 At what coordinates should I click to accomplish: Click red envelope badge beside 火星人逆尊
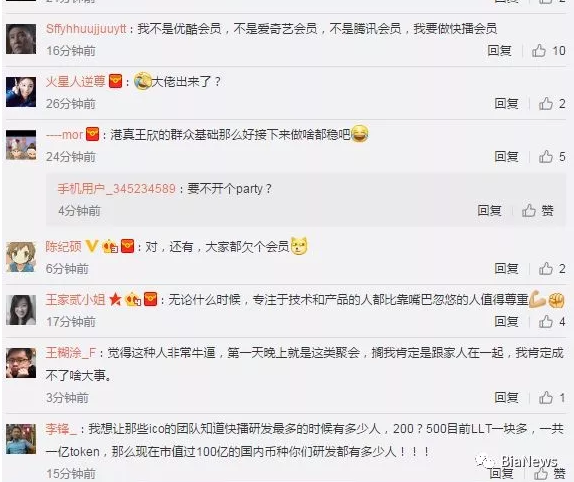point(115,81)
